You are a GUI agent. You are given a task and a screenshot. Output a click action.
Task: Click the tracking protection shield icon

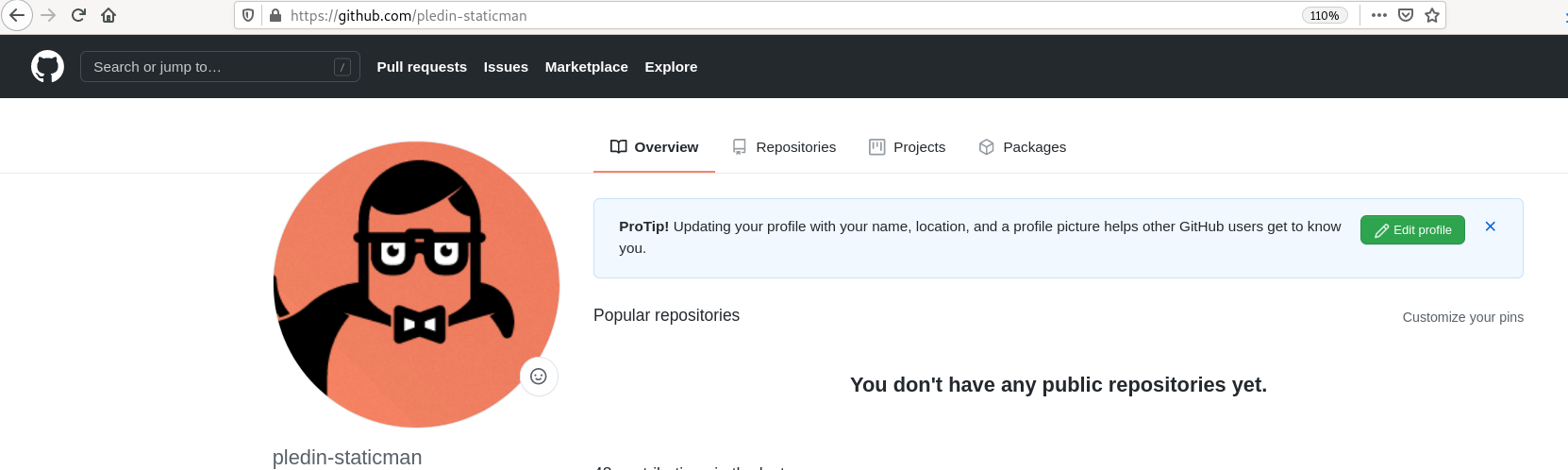[x=248, y=15]
